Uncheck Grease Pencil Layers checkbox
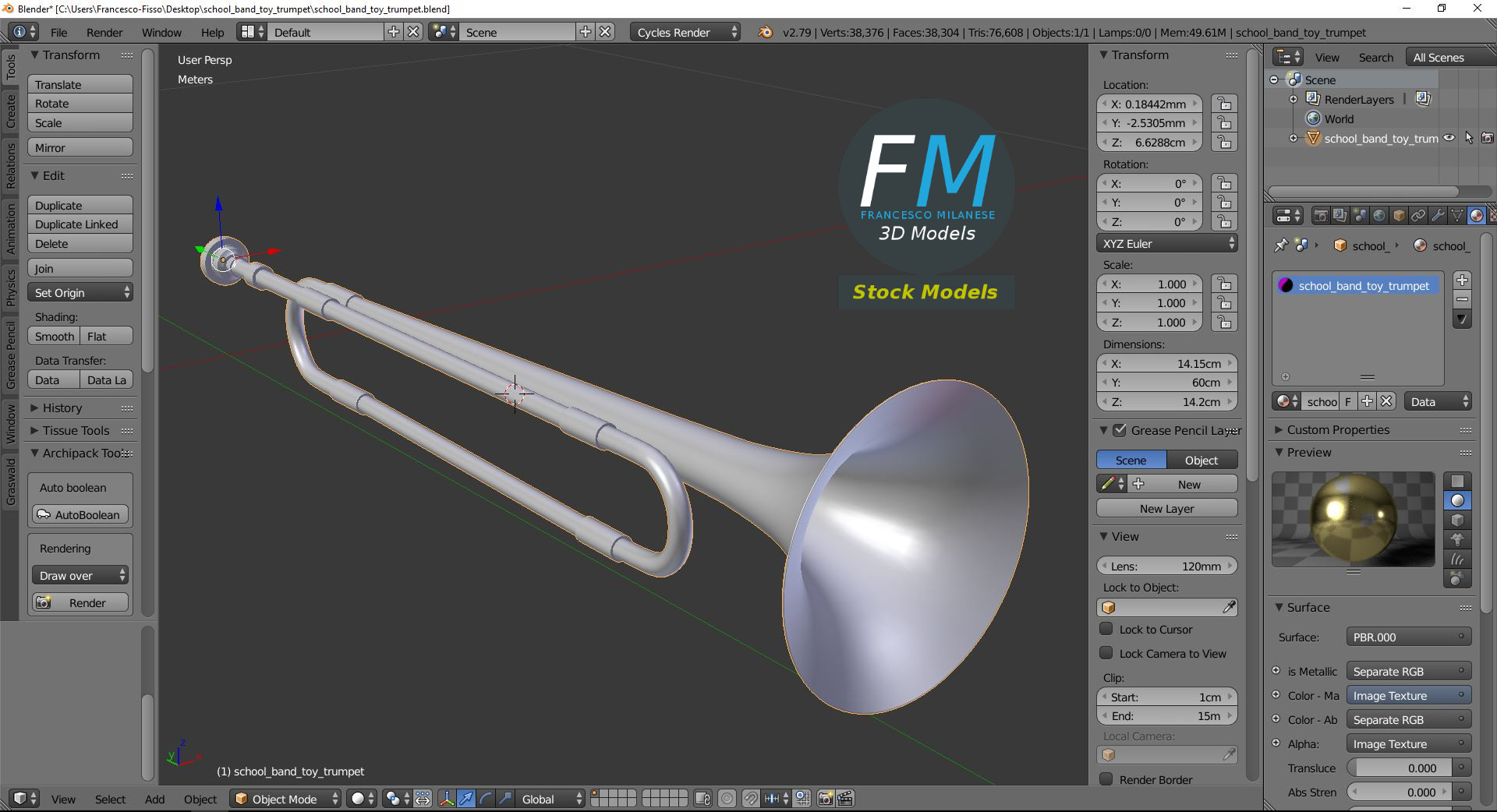The image size is (1497, 812). point(1120,430)
